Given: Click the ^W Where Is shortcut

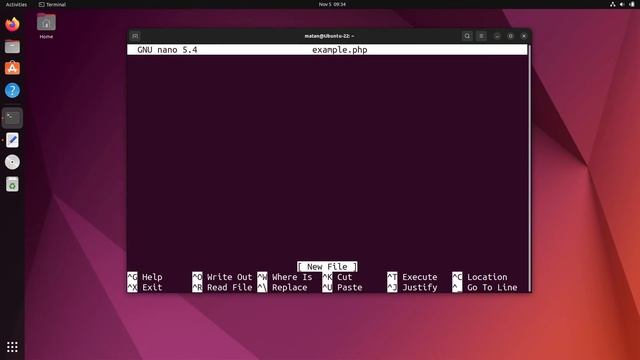Looking at the screenshot, I should (x=285, y=277).
